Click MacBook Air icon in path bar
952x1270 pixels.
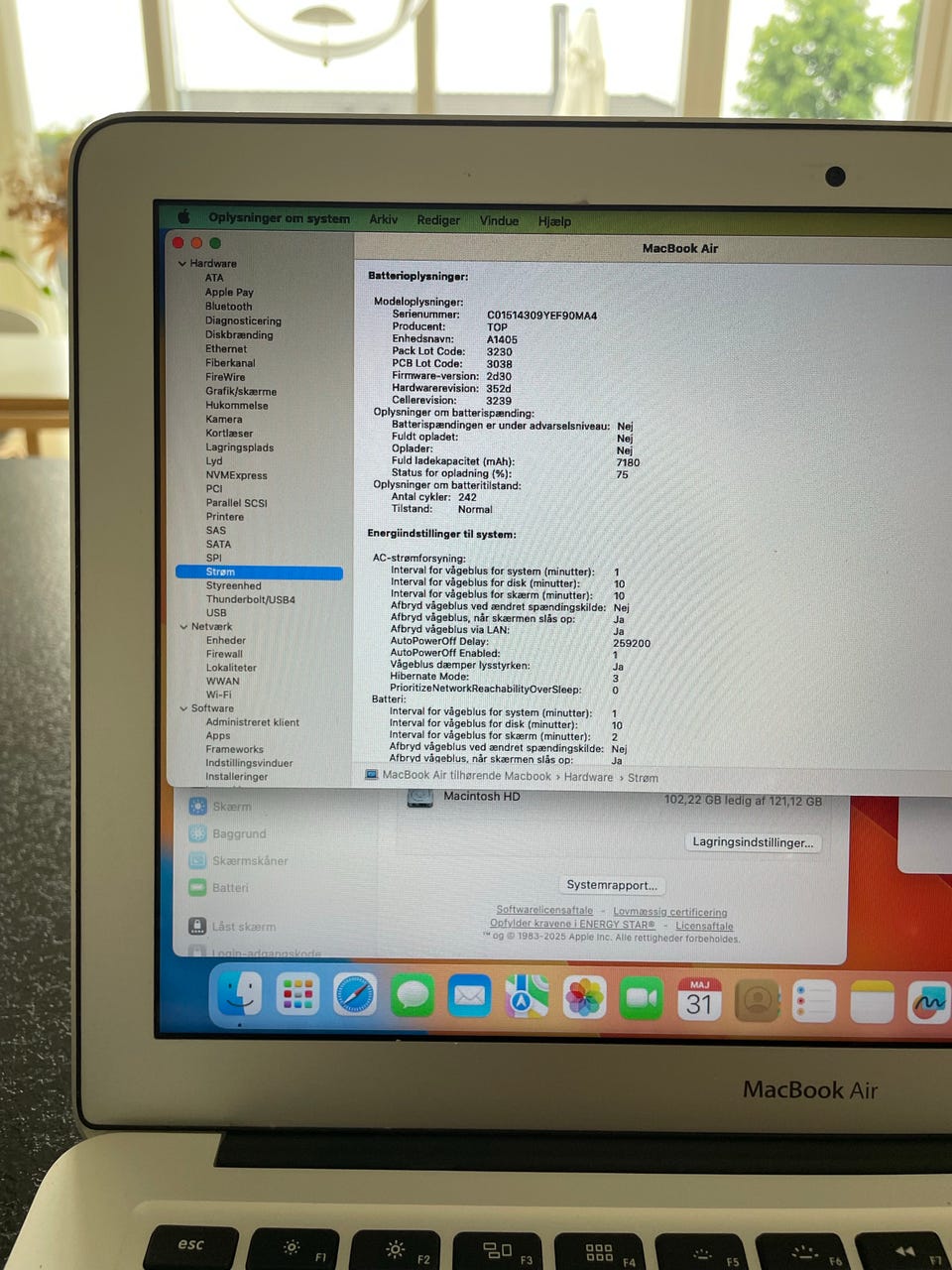(371, 775)
